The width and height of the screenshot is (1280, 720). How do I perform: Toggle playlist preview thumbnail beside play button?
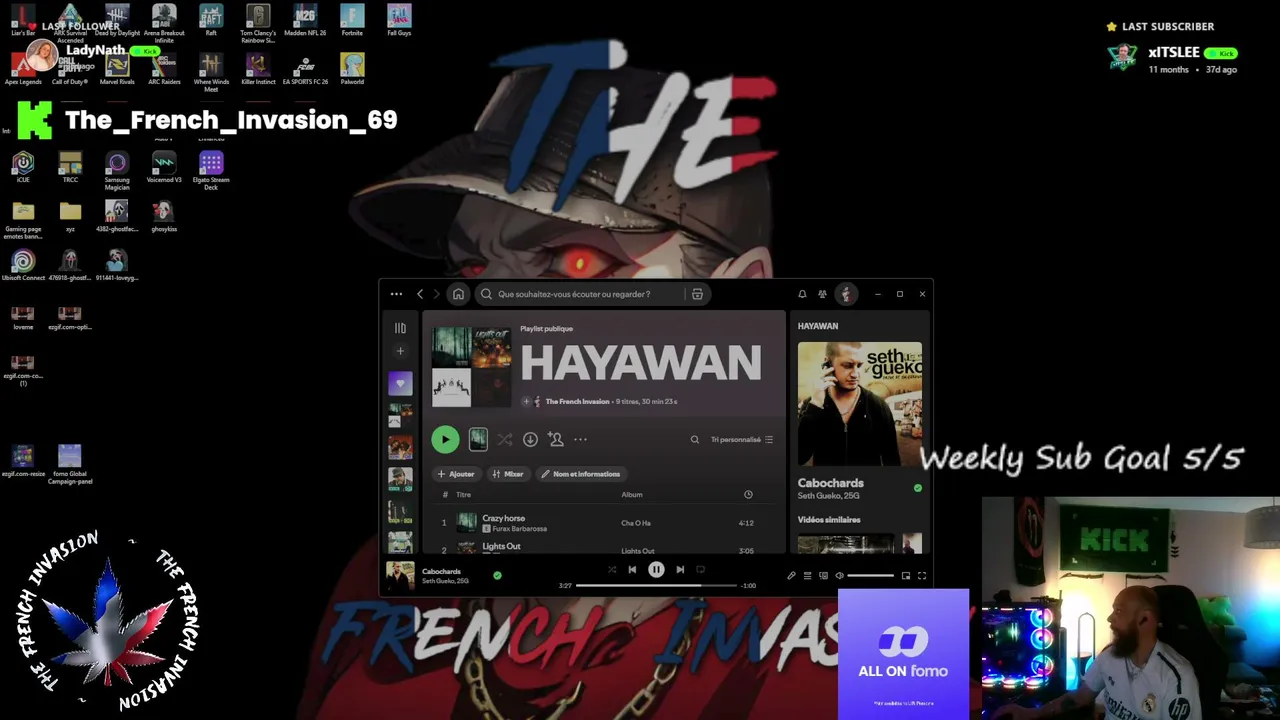(478, 439)
